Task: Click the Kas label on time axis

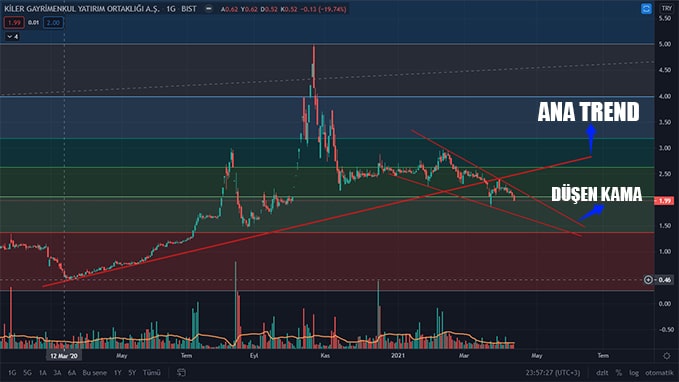Action: point(325,356)
